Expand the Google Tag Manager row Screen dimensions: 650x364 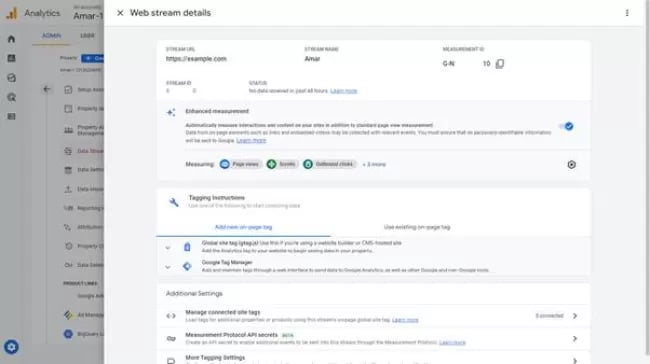click(167, 267)
